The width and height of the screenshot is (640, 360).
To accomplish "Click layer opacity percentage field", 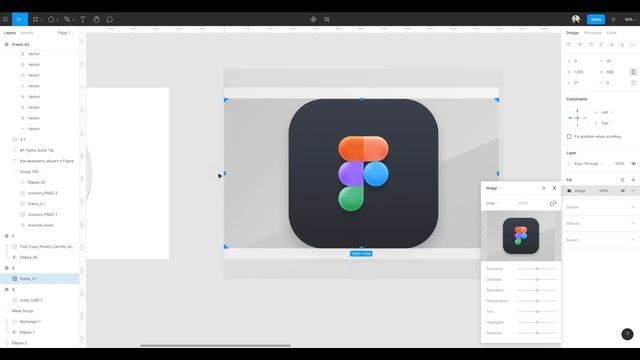I will pyautogui.click(x=619, y=164).
